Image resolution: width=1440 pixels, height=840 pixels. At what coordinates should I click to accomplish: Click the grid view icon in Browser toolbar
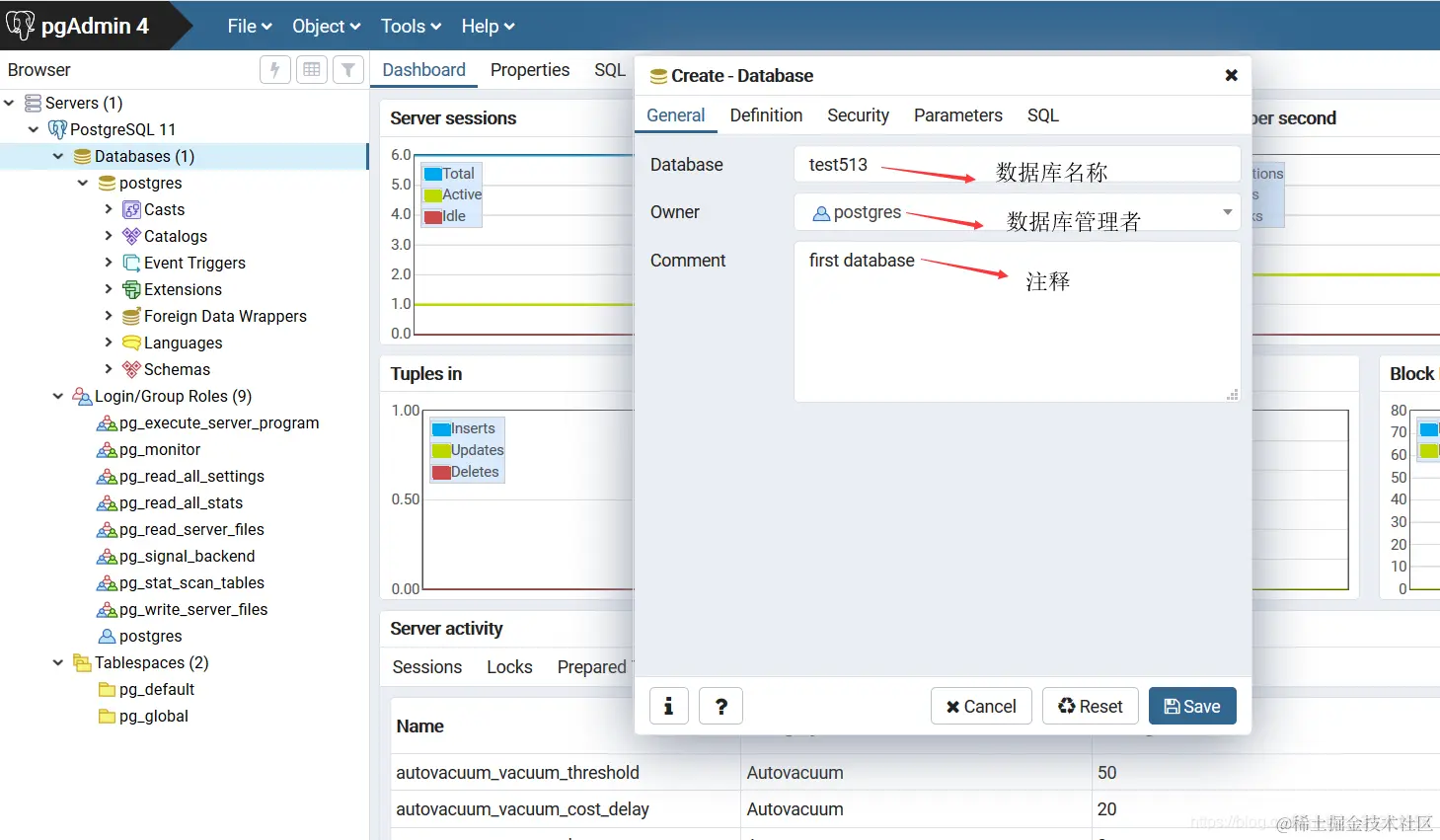(311, 69)
